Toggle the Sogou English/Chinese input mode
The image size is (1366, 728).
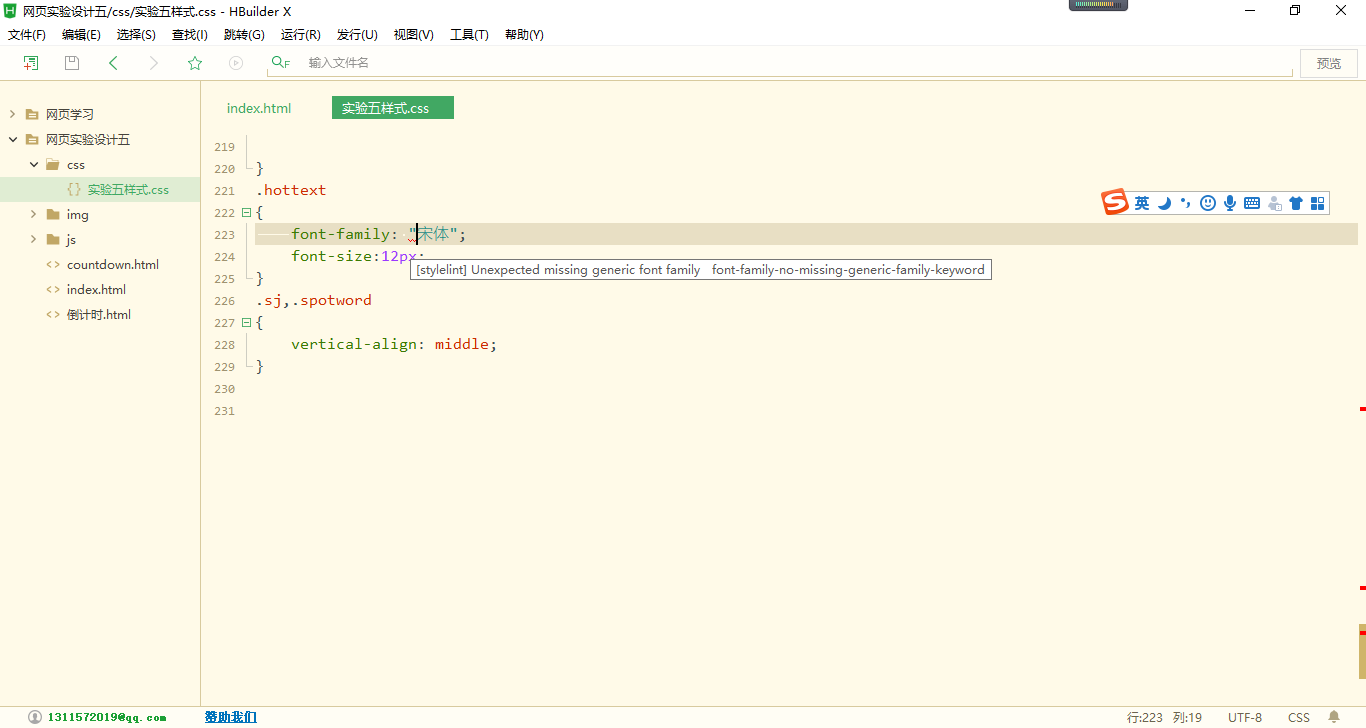[1142, 203]
